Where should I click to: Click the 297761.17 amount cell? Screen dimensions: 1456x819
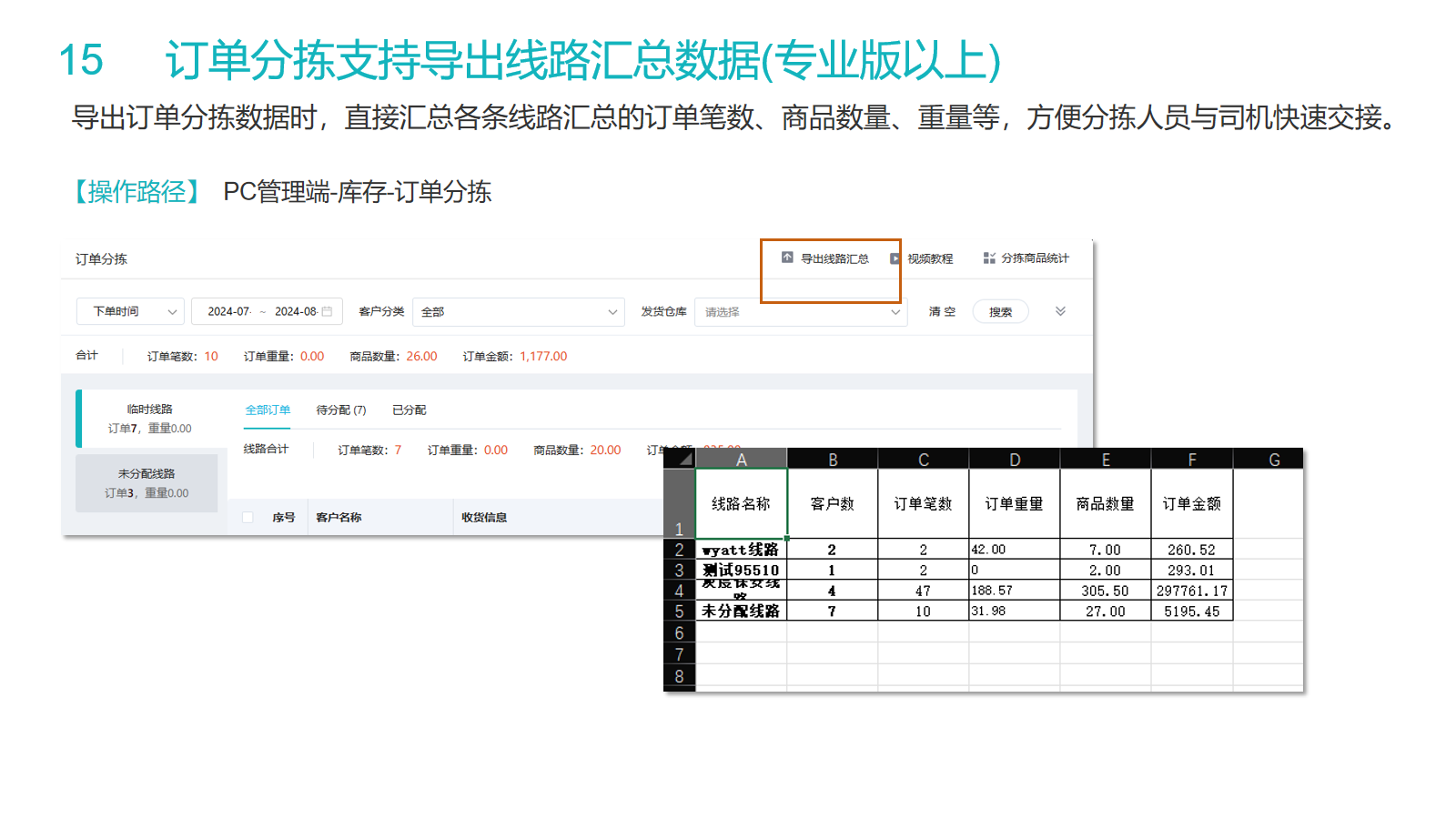(1192, 591)
